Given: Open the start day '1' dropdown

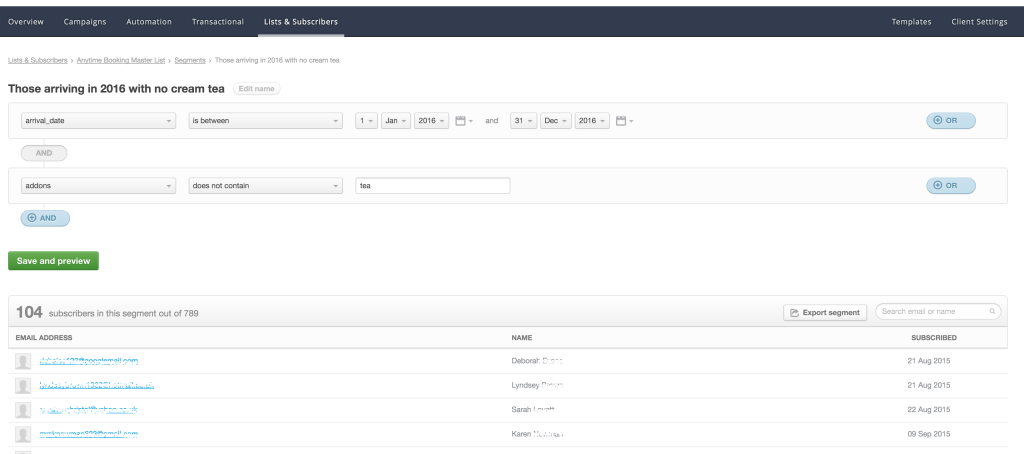Looking at the screenshot, I should point(366,121).
